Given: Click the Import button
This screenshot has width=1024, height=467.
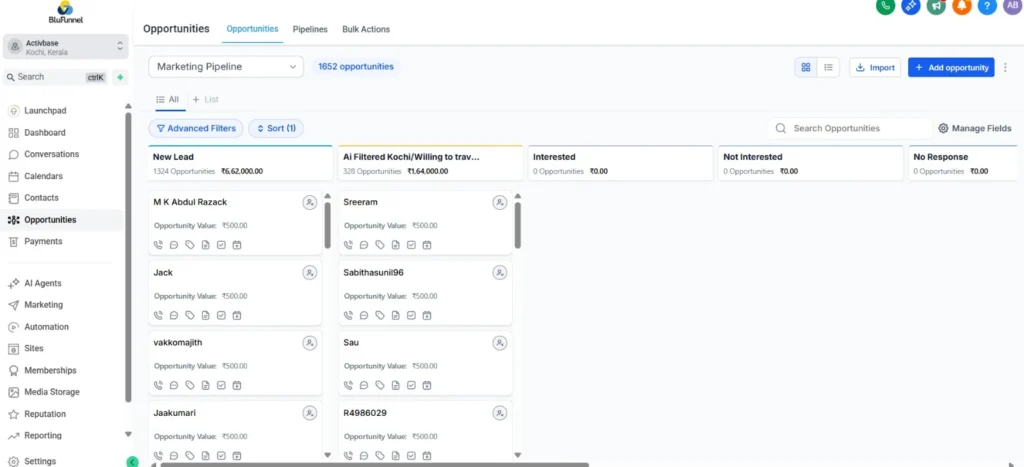Looking at the screenshot, I should (x=875, y=67).
